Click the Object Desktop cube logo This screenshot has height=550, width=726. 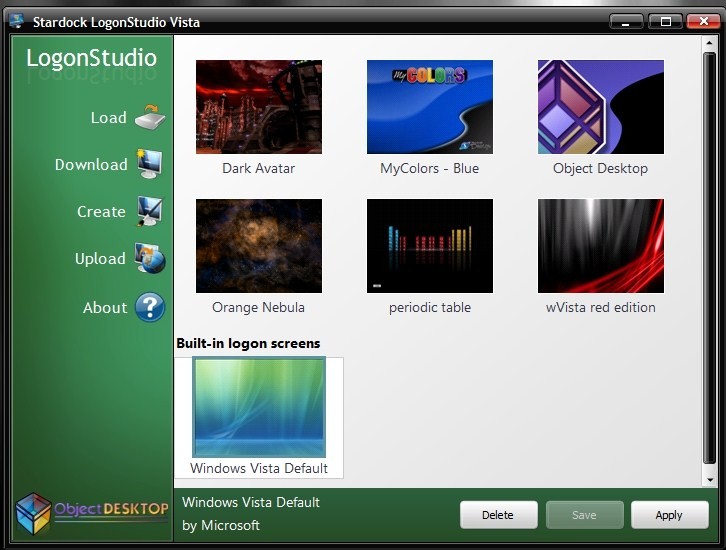click(33, 513)
